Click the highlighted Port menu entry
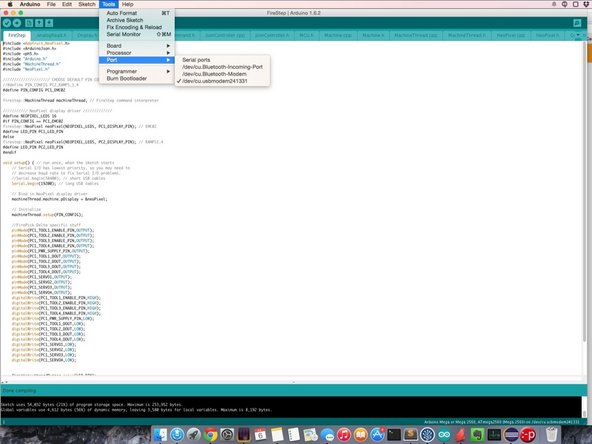The width and height of the screenshot is (592, 444). [137, 60]
